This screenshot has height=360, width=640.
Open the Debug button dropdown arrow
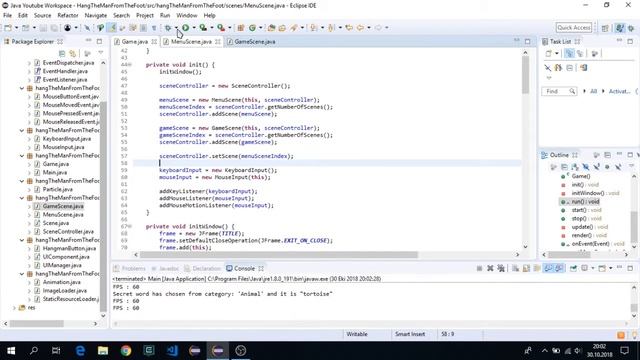coord(176,28)
